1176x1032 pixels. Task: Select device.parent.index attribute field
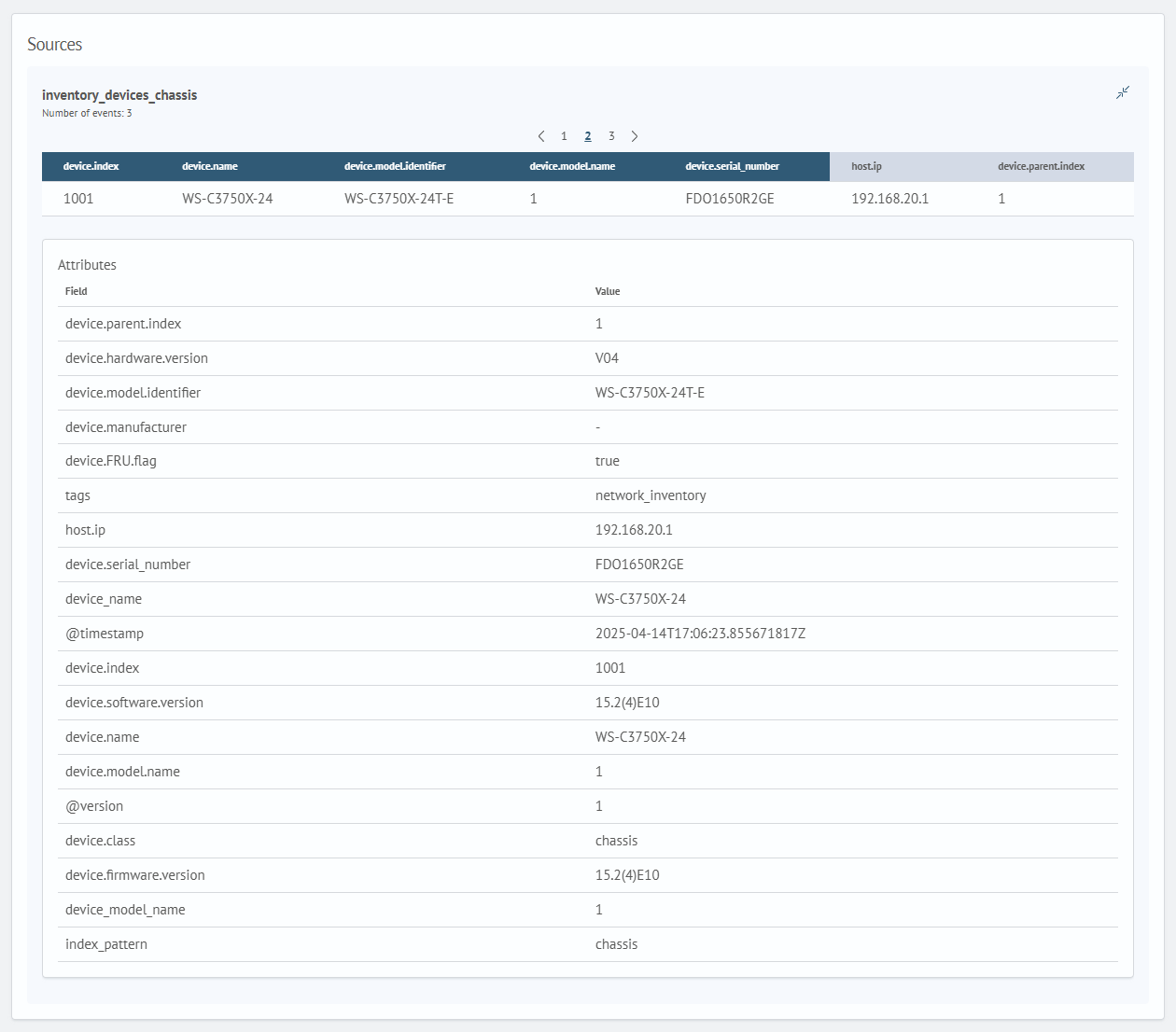(123, 324)
